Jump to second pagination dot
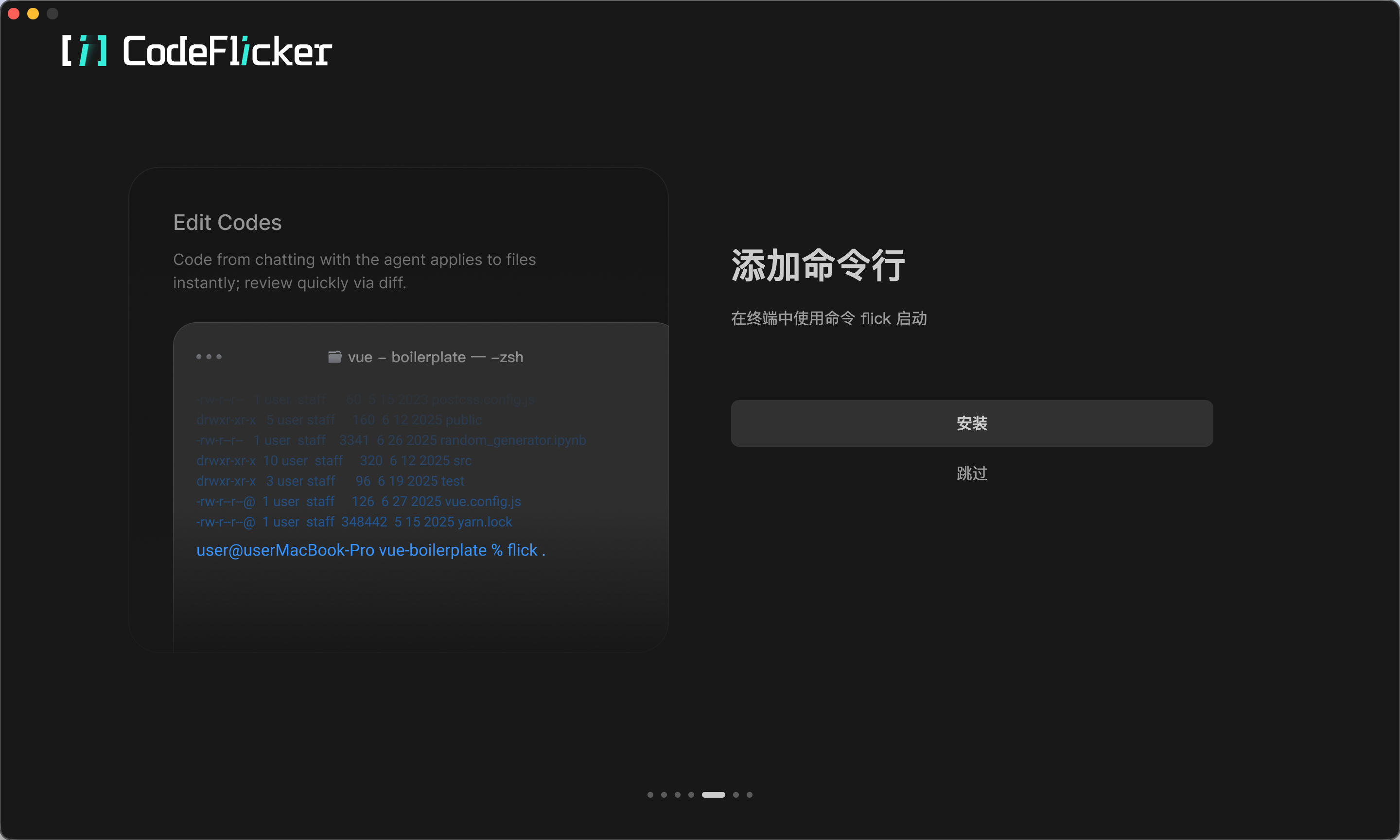This screenshot has width=1400, height=840. coord(664,795)
